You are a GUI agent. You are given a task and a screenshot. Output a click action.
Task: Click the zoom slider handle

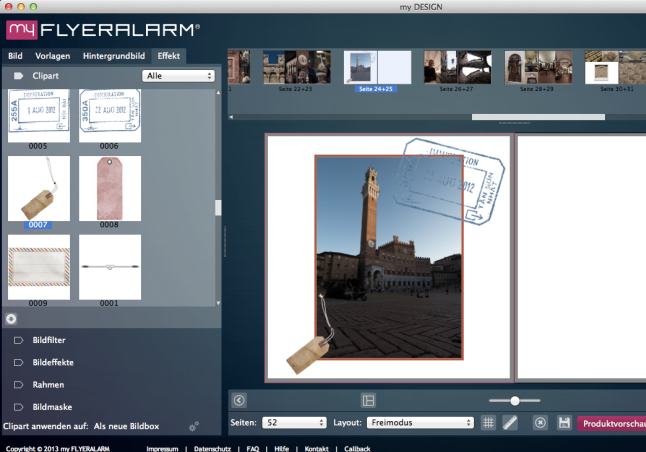click(515, 400)
